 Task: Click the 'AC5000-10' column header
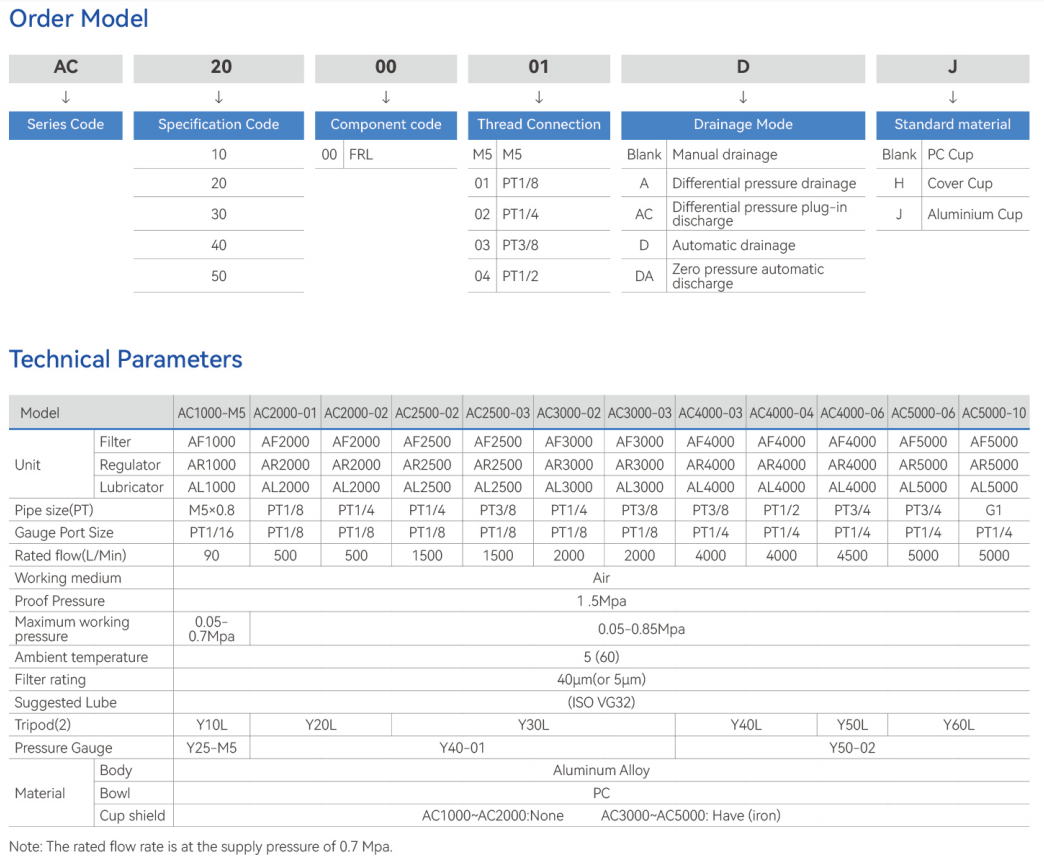pos(994,413)
